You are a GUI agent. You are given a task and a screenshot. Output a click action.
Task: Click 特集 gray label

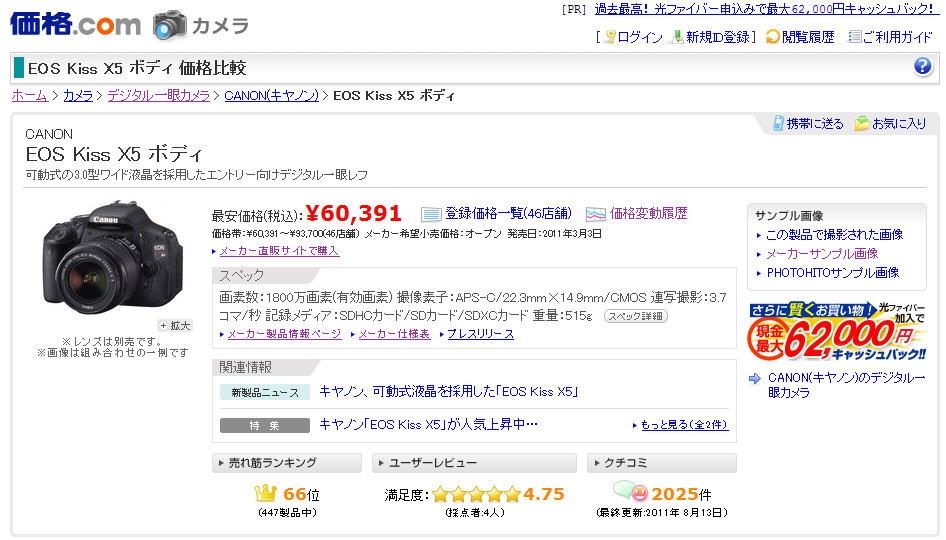click(x=265, y=425)
